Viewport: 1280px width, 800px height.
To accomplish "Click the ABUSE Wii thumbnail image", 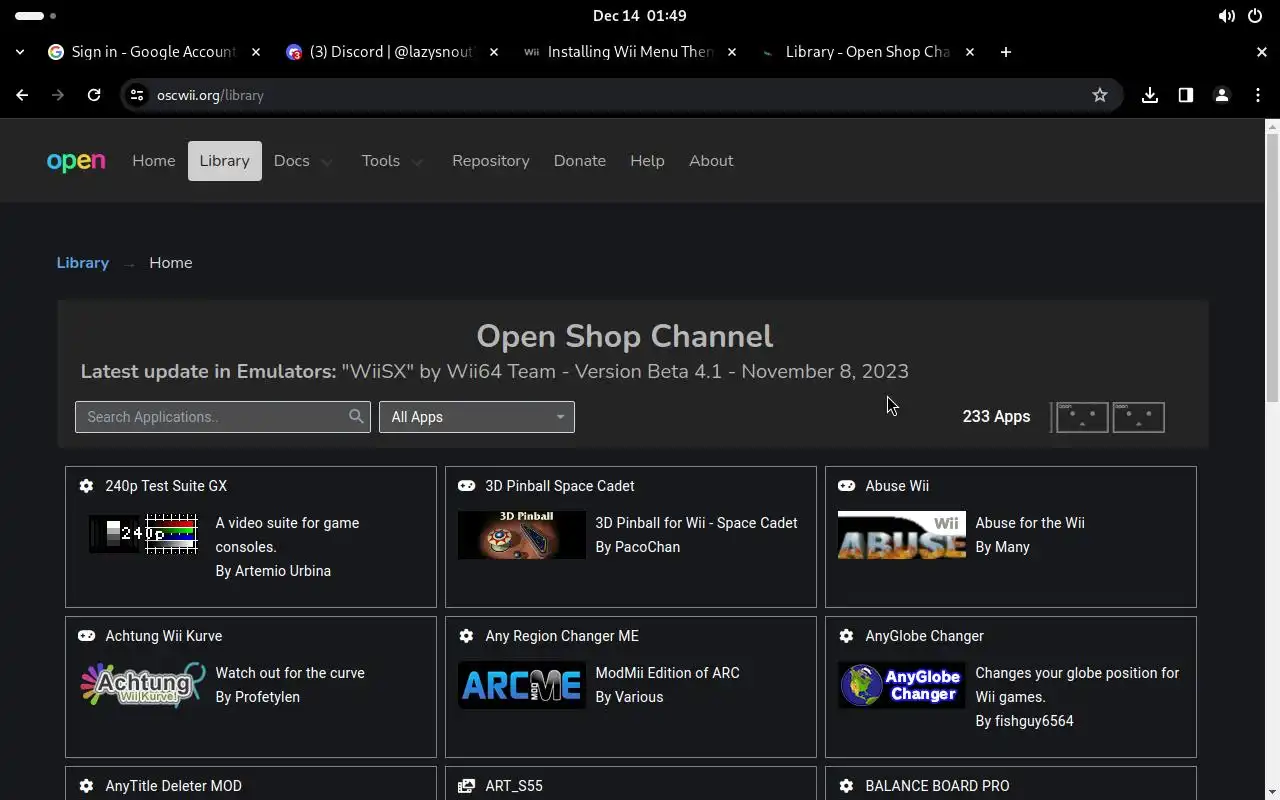I will pyautogui.click(x=901, y=535).
